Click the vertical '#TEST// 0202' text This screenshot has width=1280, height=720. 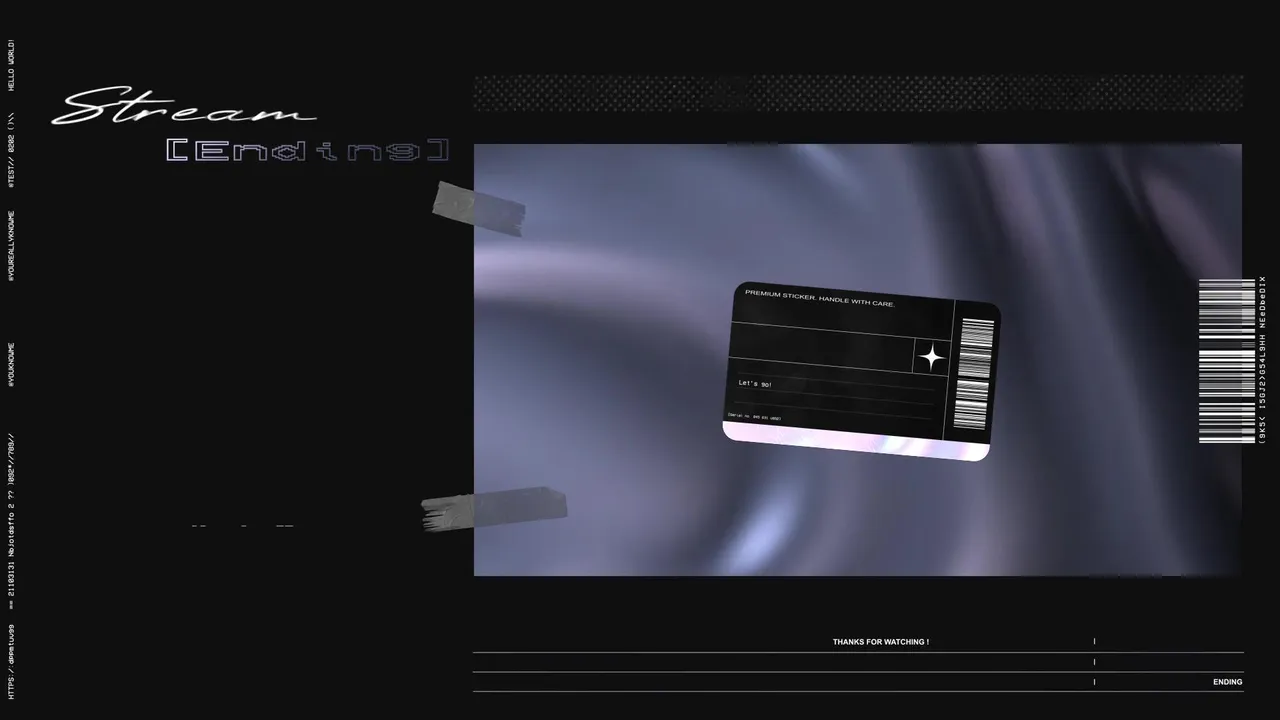click(x=11, y=162)
